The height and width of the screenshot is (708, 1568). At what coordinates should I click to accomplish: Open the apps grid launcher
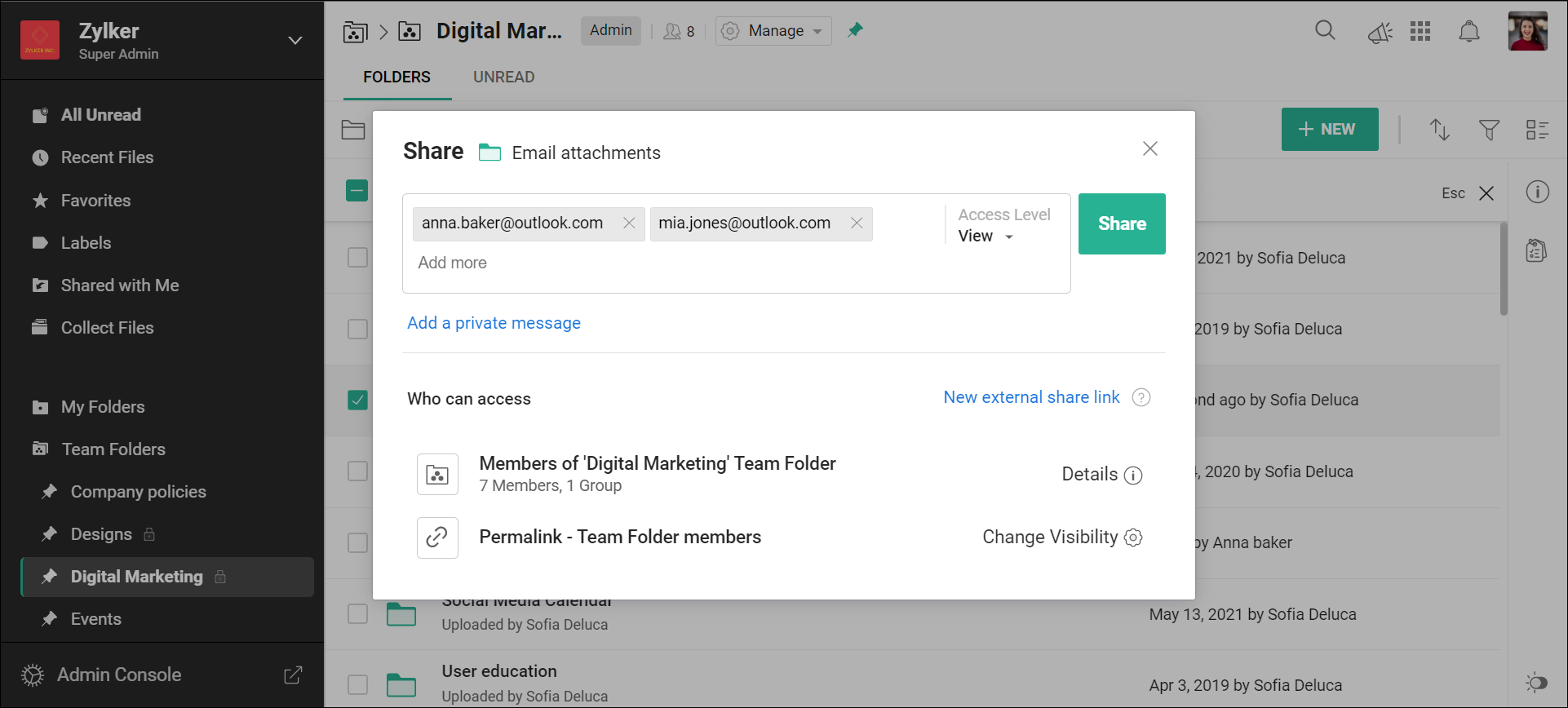pyautogui.click(x=1420, y=31)
